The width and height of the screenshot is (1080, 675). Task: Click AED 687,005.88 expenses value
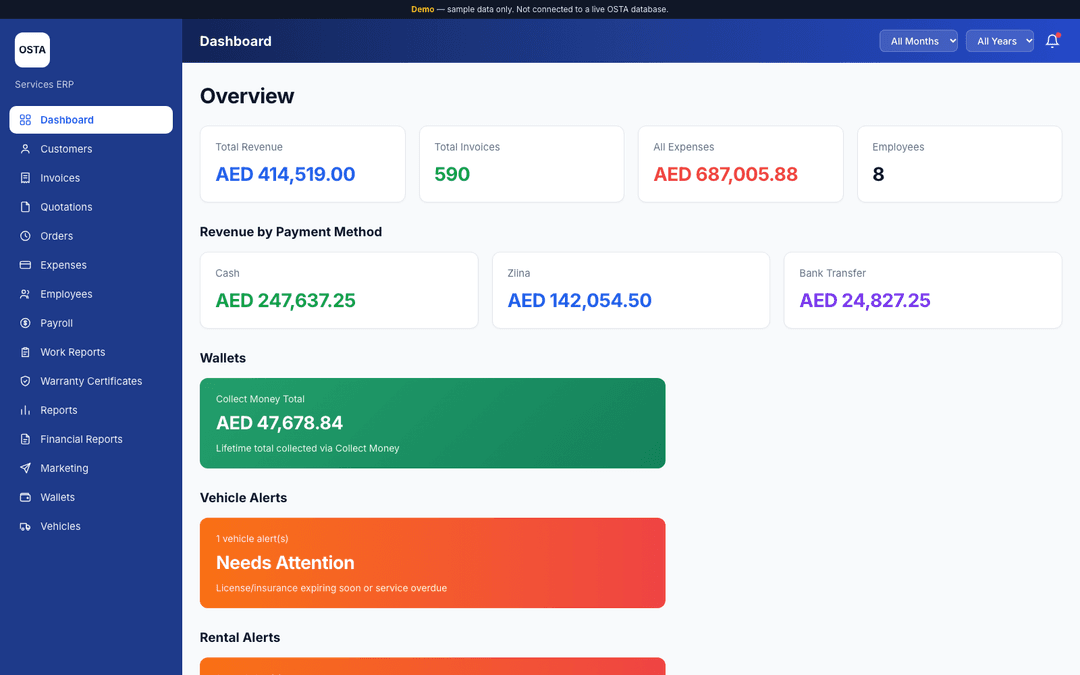725,174
